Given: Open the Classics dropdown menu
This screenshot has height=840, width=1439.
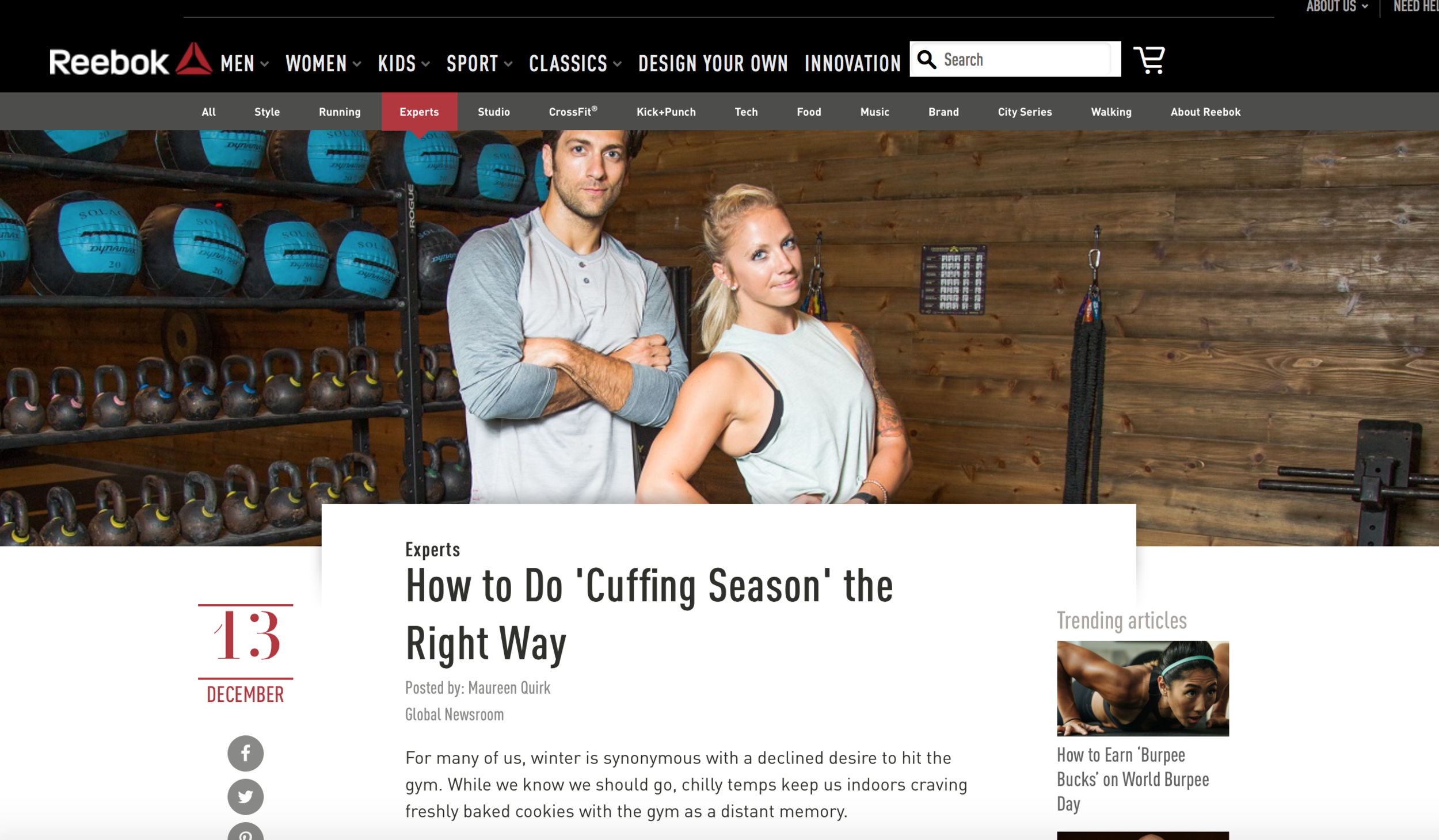Looking at the screenshot, I should 575,63.
